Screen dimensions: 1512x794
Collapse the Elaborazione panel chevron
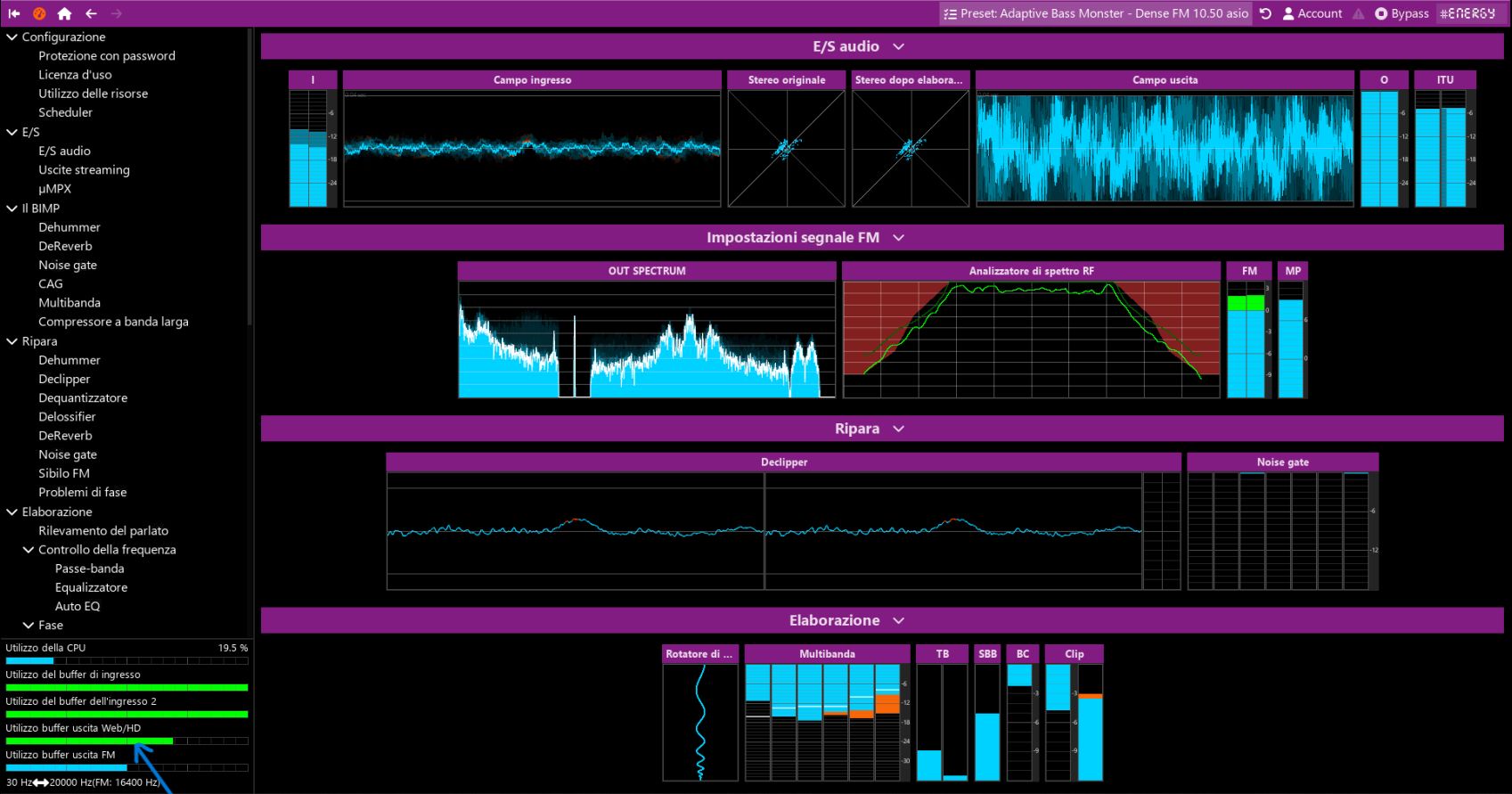[x=898, y=620]
